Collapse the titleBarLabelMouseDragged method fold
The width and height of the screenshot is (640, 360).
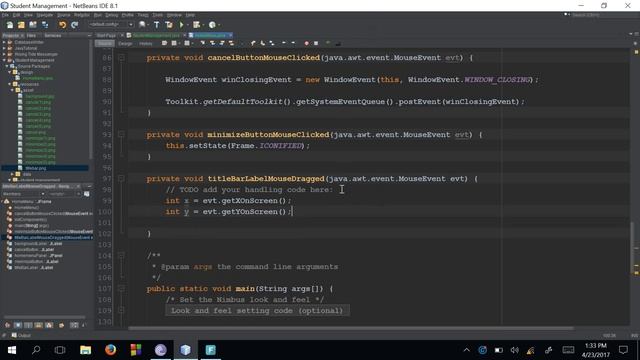(121, 178)
